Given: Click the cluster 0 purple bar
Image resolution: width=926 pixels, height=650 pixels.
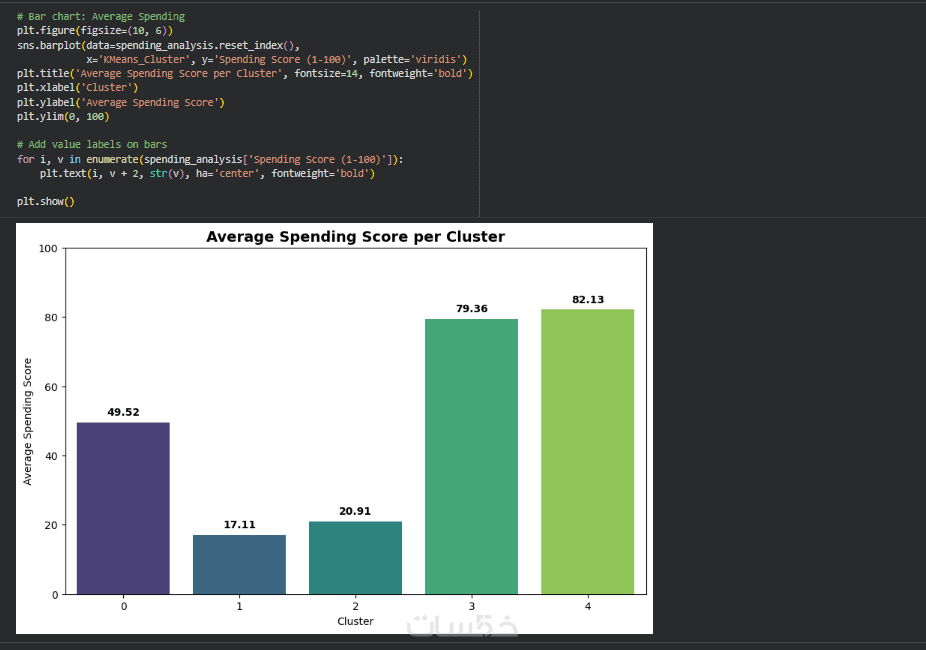Looking at the screenshot, I should pyautogui.click(x=123, y=508).
